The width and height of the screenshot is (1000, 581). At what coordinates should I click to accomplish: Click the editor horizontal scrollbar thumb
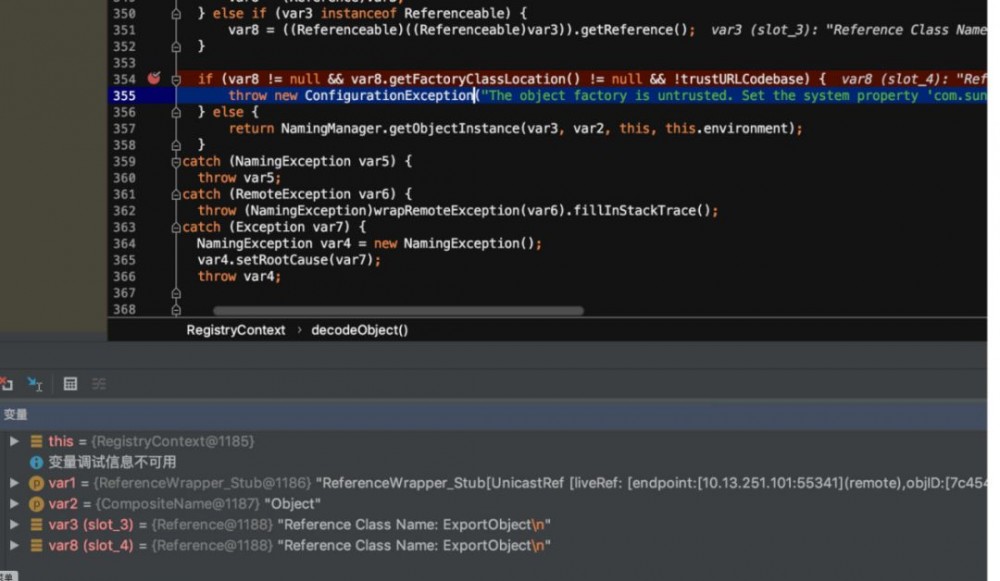(x=398, y=311)
